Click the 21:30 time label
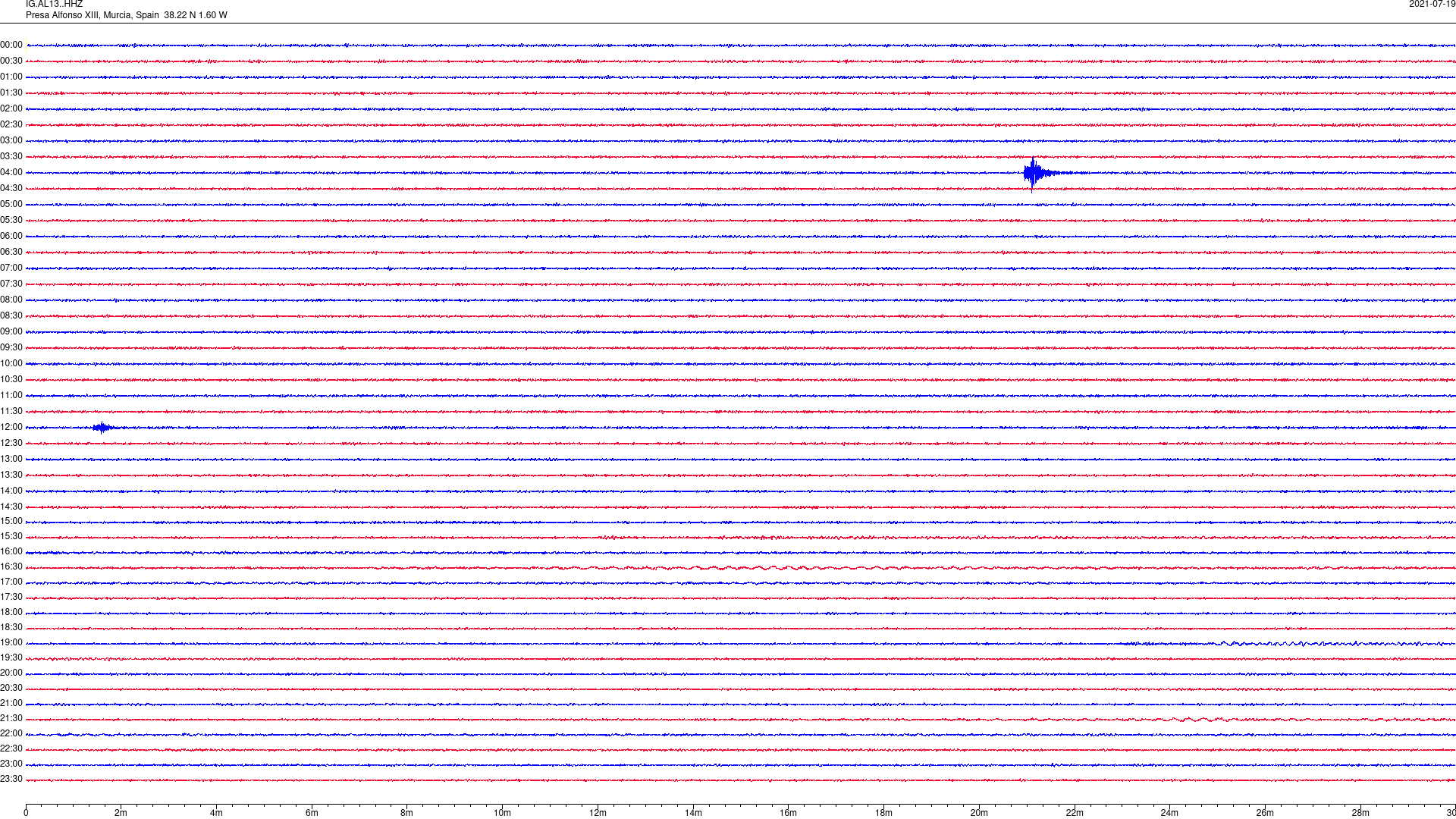Viewport: 1456px width, 819px height. tap(11, 719)
